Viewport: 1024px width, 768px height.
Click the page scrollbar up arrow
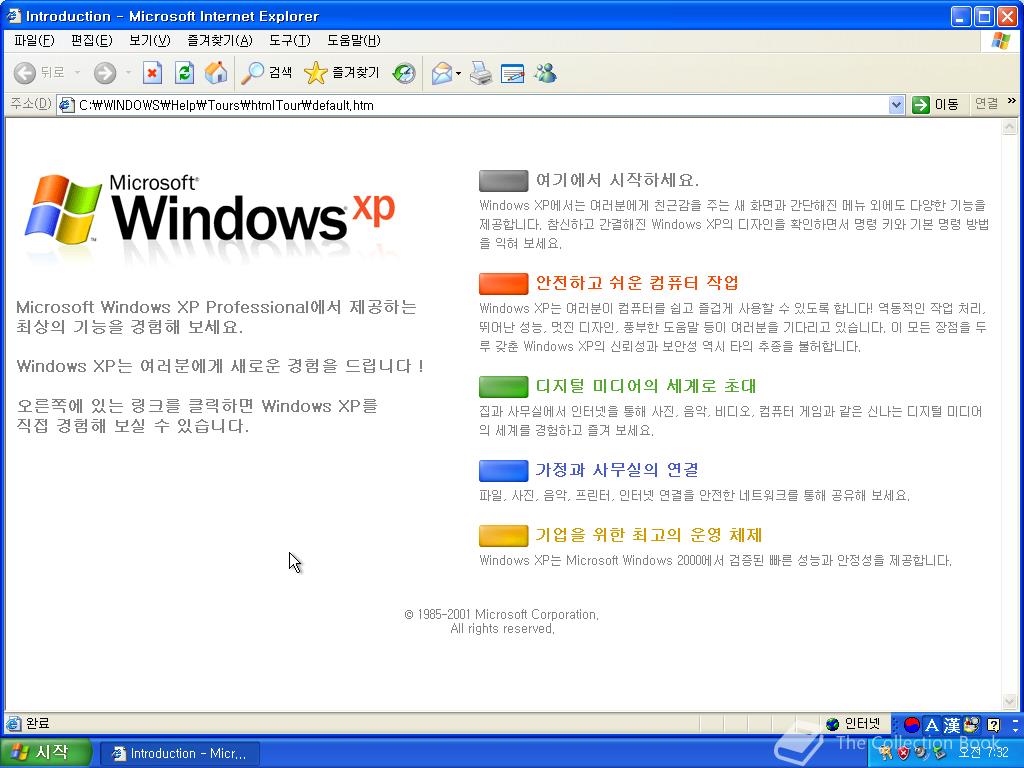pos(1010,127)
